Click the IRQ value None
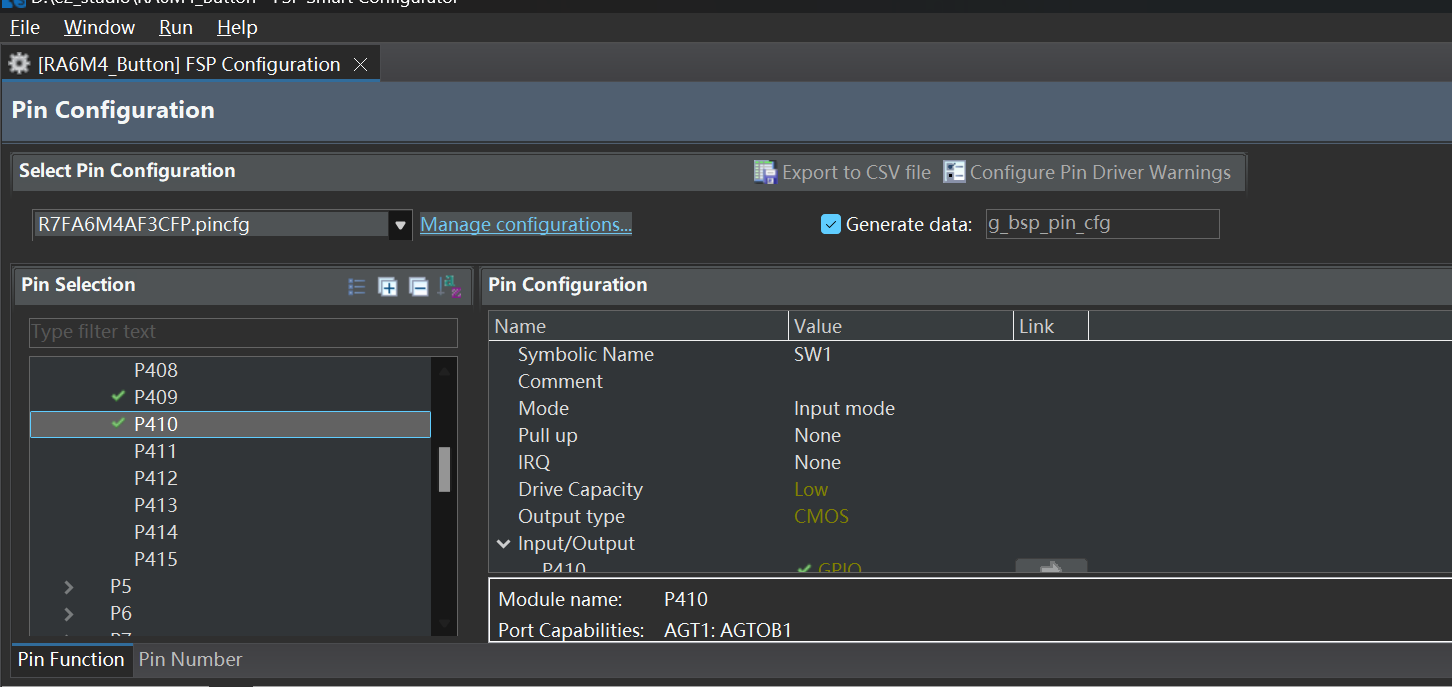 click(817, 463)
